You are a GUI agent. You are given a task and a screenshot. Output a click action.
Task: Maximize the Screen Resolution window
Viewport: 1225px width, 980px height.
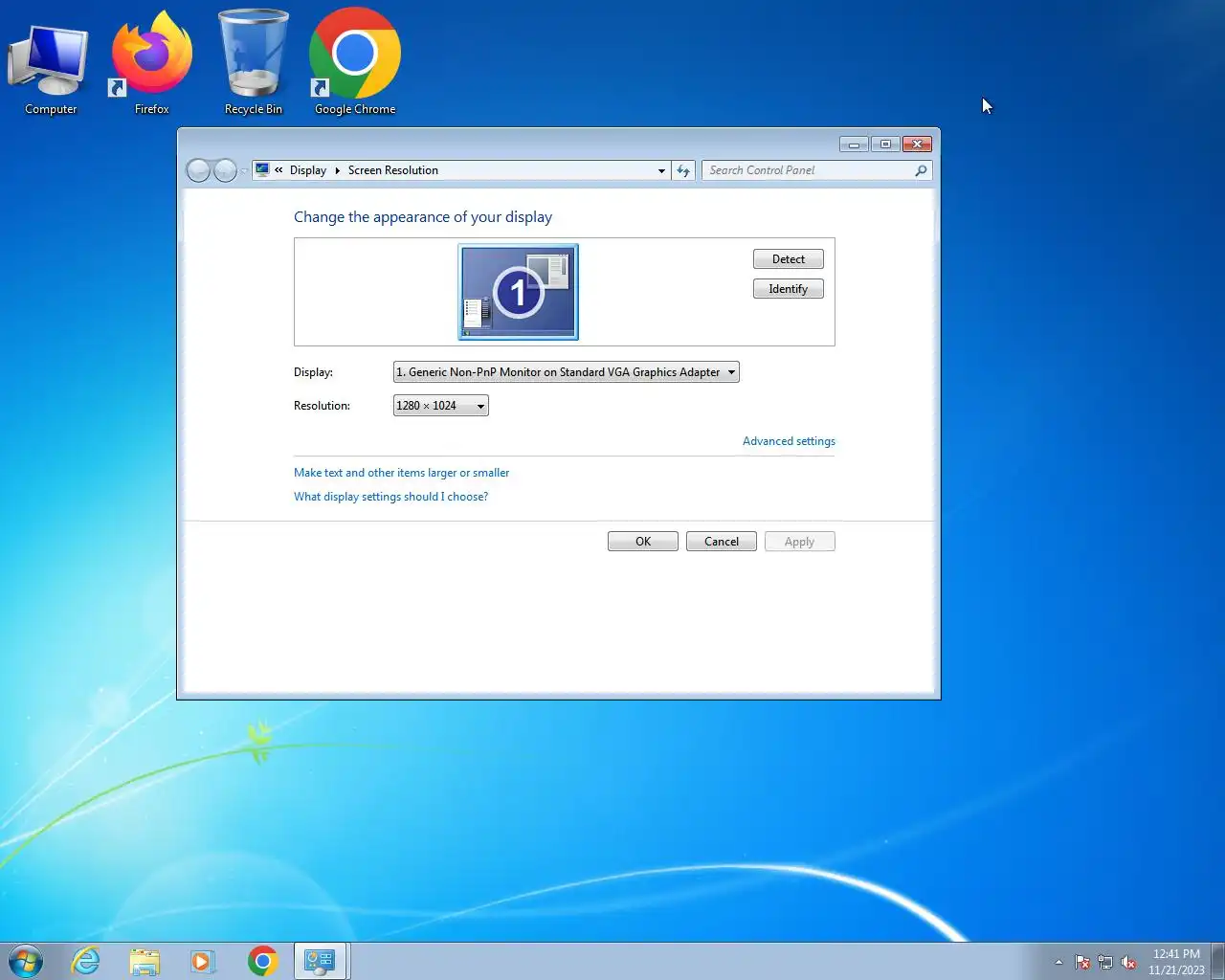click(x=885, y=145)
